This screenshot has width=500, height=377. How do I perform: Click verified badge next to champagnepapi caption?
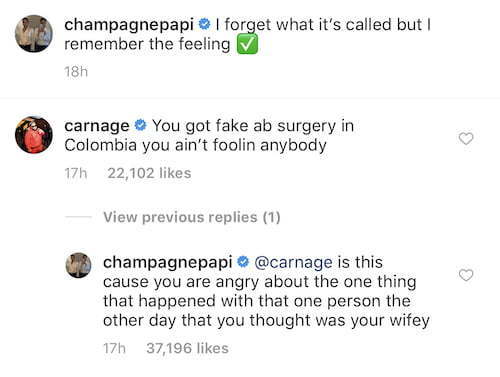pyautogui.click(x=204, y=24)
